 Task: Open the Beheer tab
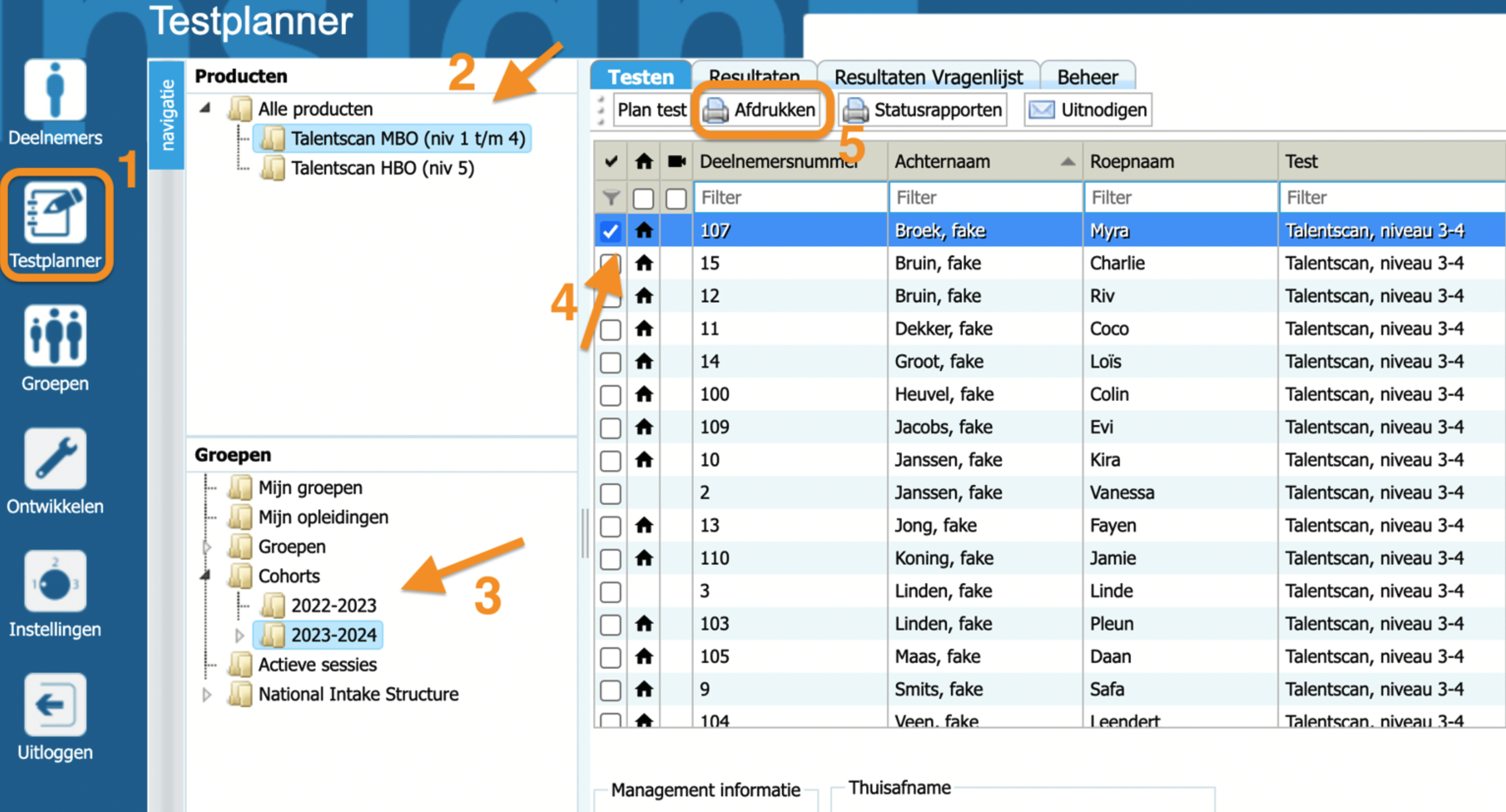click(1088, 77)
